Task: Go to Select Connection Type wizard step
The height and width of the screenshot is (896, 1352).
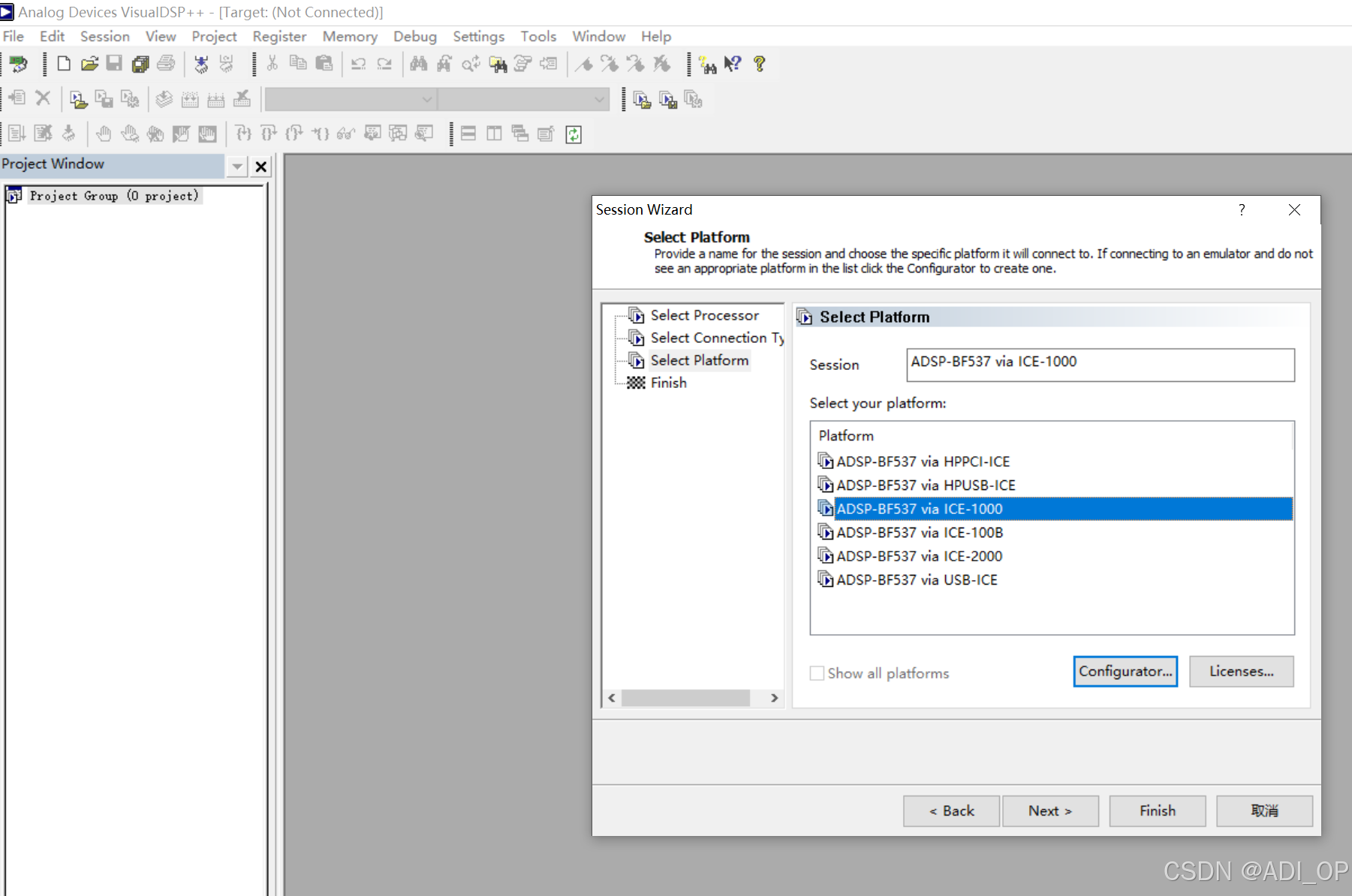Action: point(717,338)
